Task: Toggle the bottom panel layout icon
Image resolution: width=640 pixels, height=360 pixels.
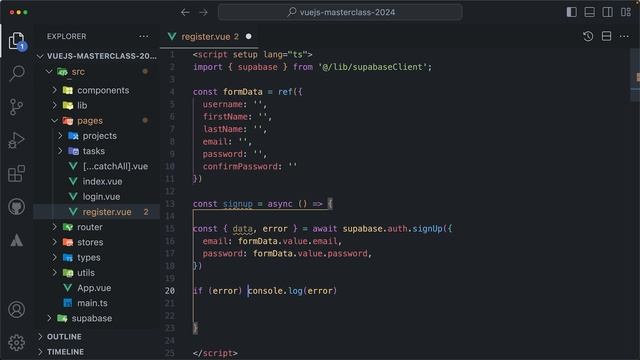Action: [x=589, y=12]
